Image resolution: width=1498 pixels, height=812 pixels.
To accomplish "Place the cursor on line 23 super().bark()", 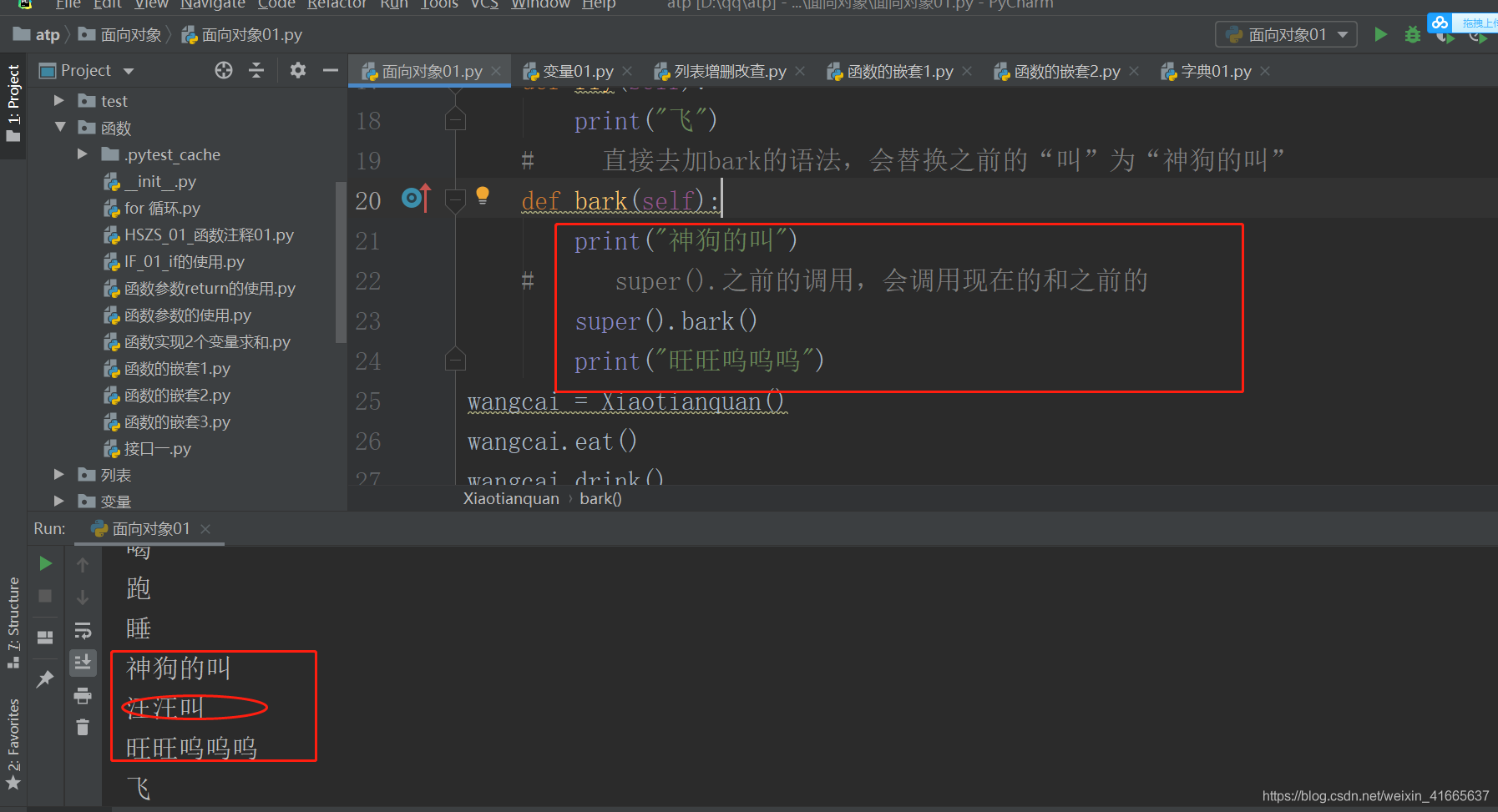I will click(665, 321).
